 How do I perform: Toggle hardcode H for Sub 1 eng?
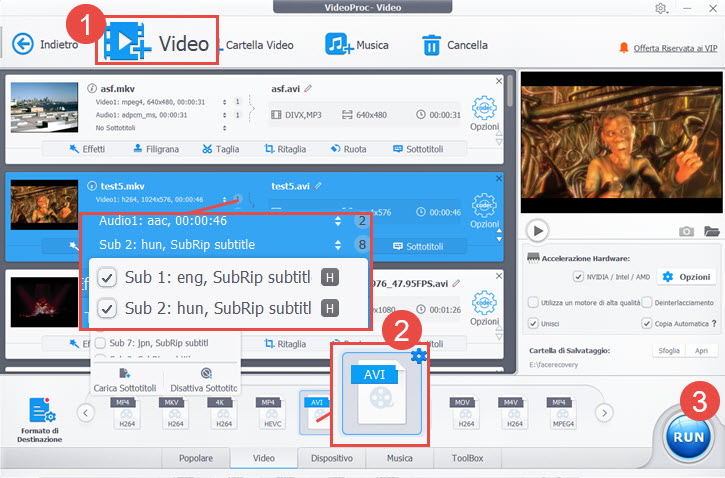coord(330,277)
